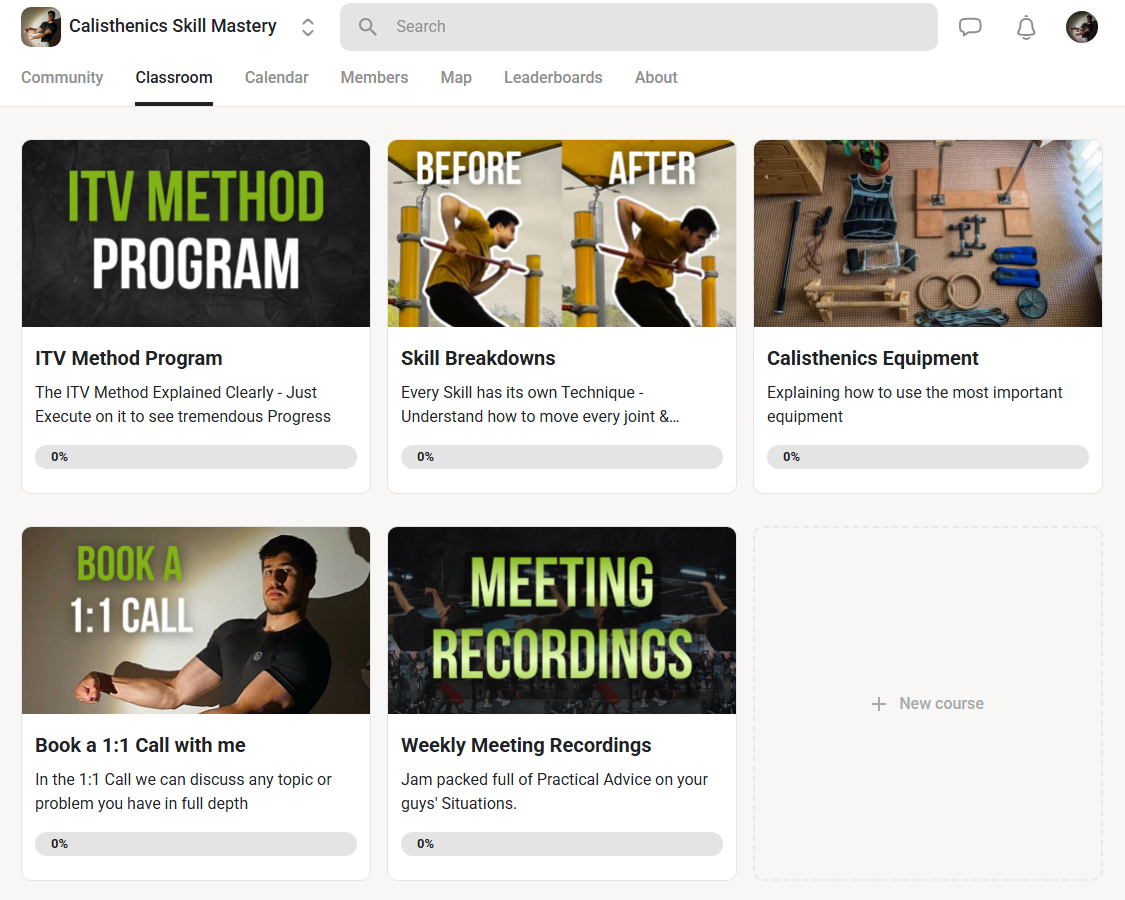The height and width of the screenshot is (900, 1125).
Task: Open the ITV Method Program title
Action: pyautogui.click(x=128, y=358)
